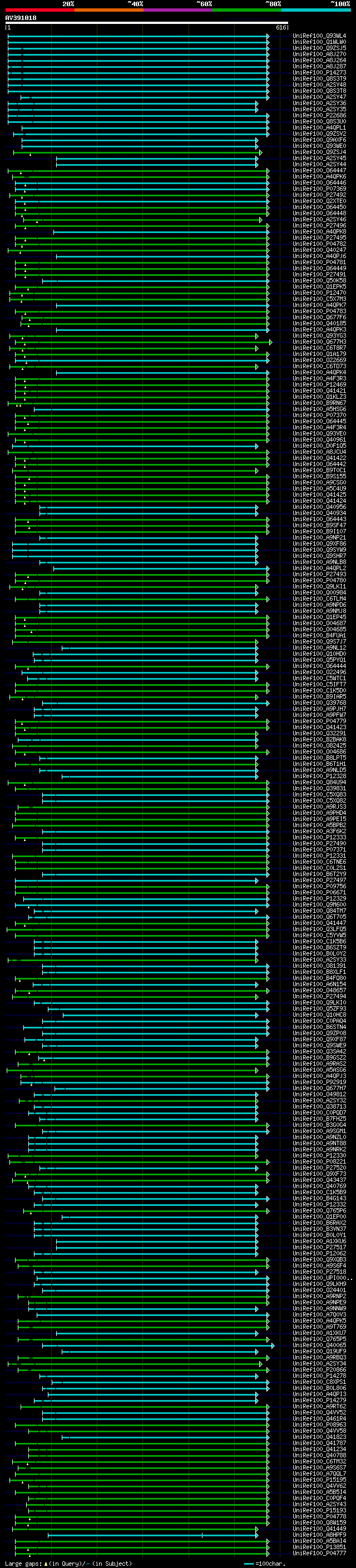356x1568 pixels.
Task: Select label UniRef100_Q9AXF6
Action: coord(319,140)
